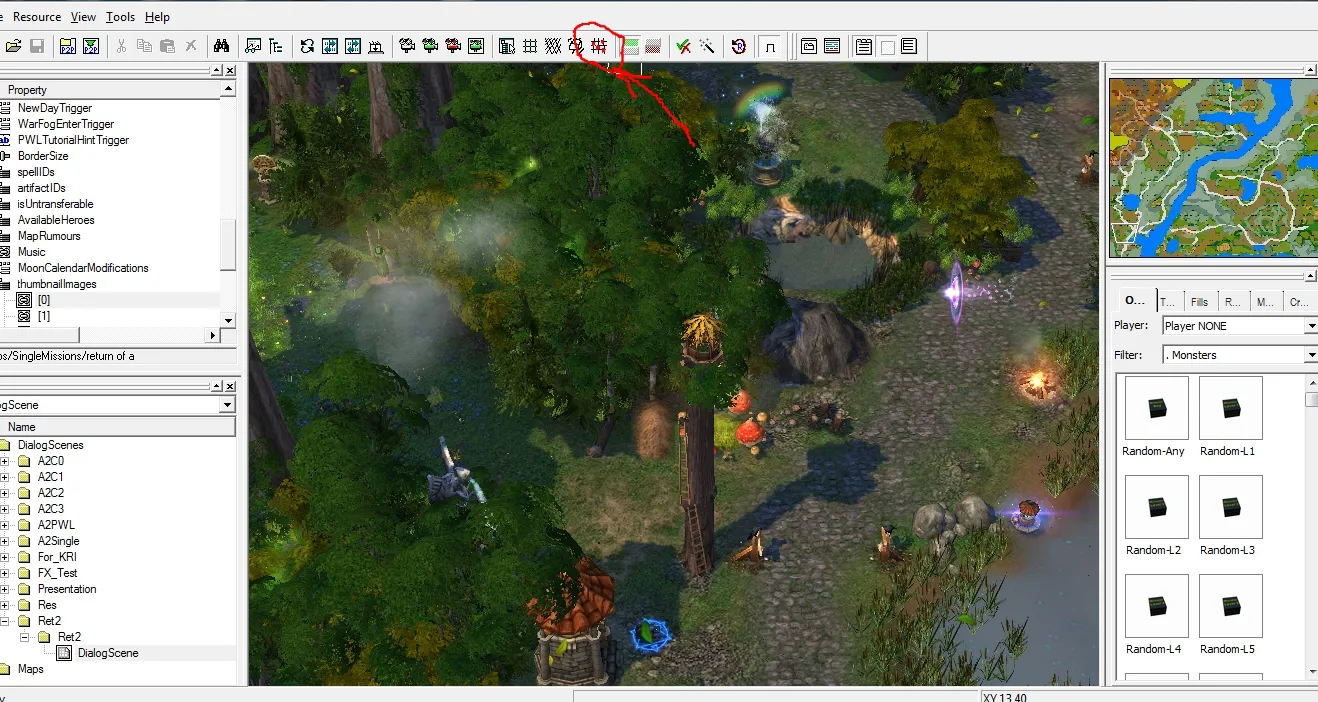
Task: Collapse the top-level Ret2 folder node
Action: coord(5,621)
